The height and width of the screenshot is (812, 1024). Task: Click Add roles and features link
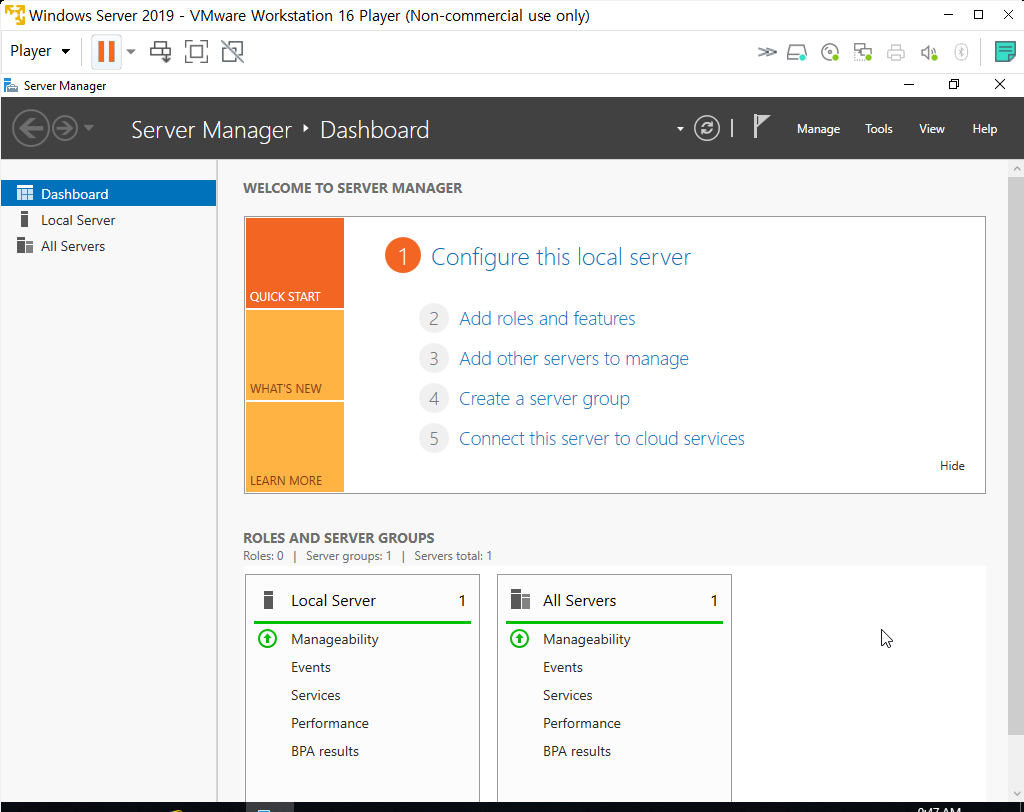547,318
